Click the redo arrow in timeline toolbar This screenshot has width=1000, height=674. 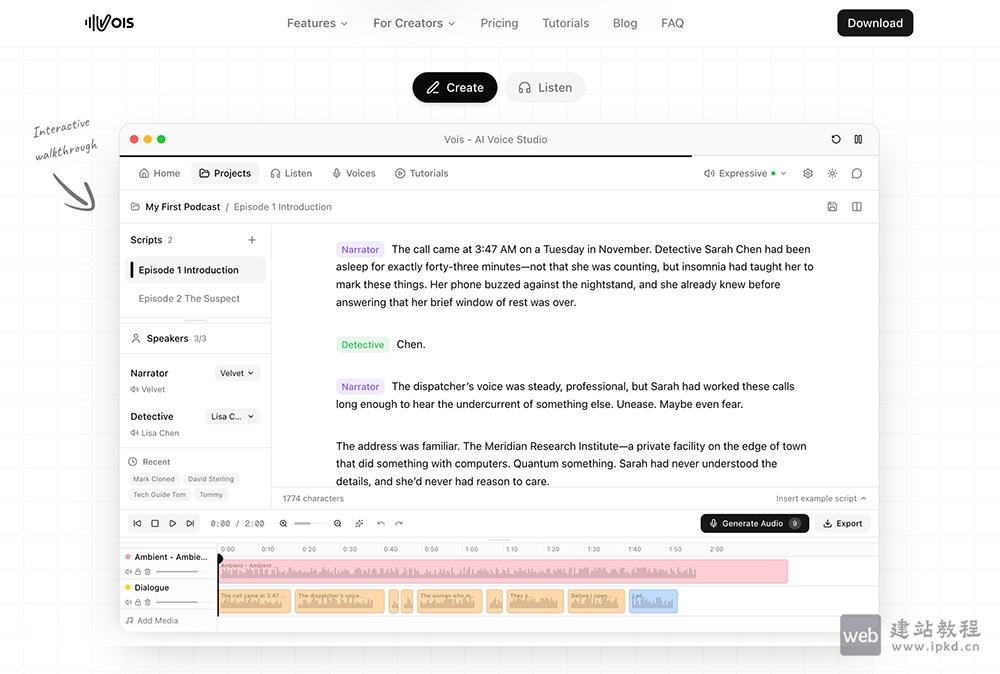(x=399, y=523)
